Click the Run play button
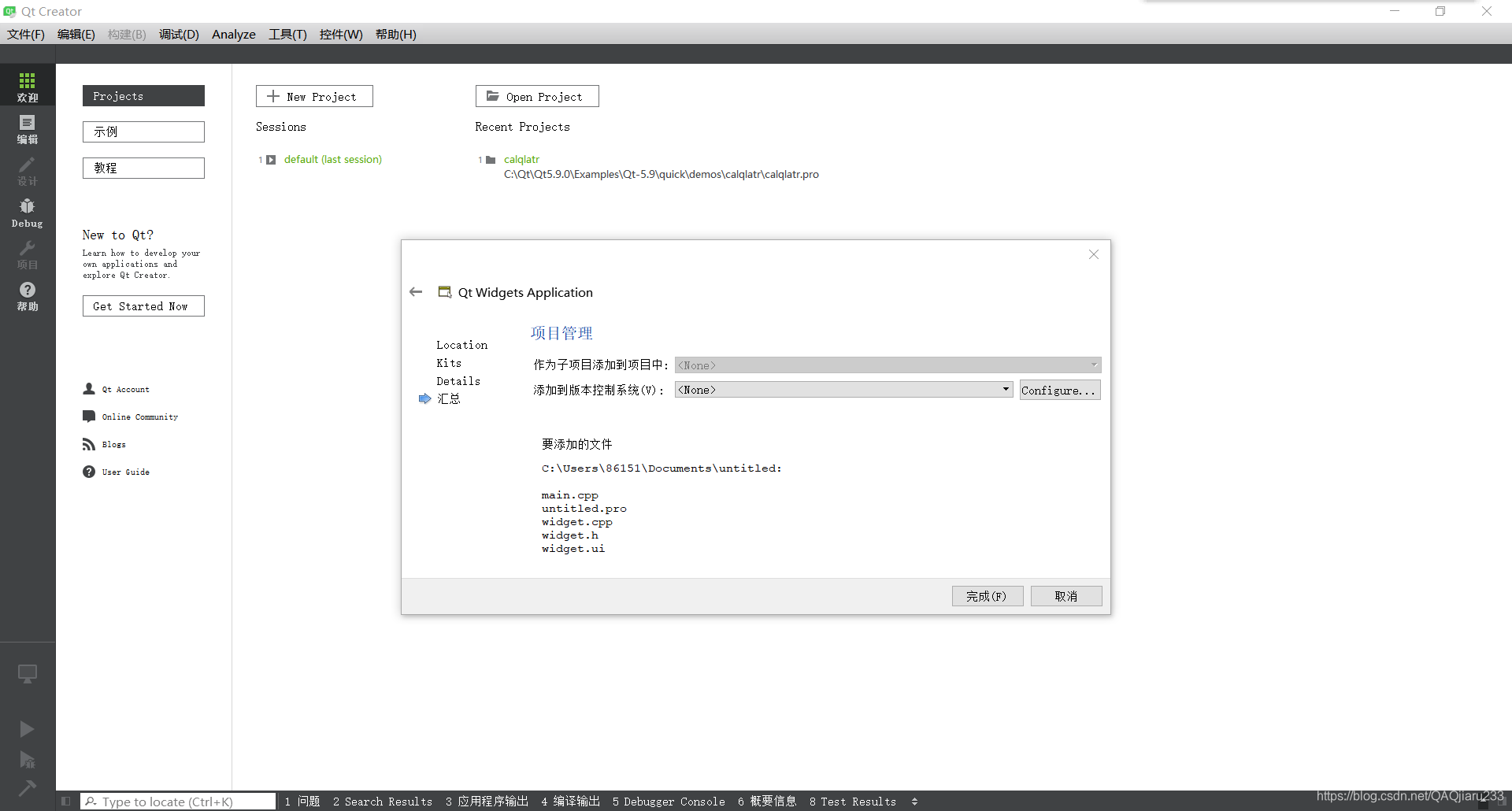This screenshot has width=1512, height=811. click(x=27, y=729)
